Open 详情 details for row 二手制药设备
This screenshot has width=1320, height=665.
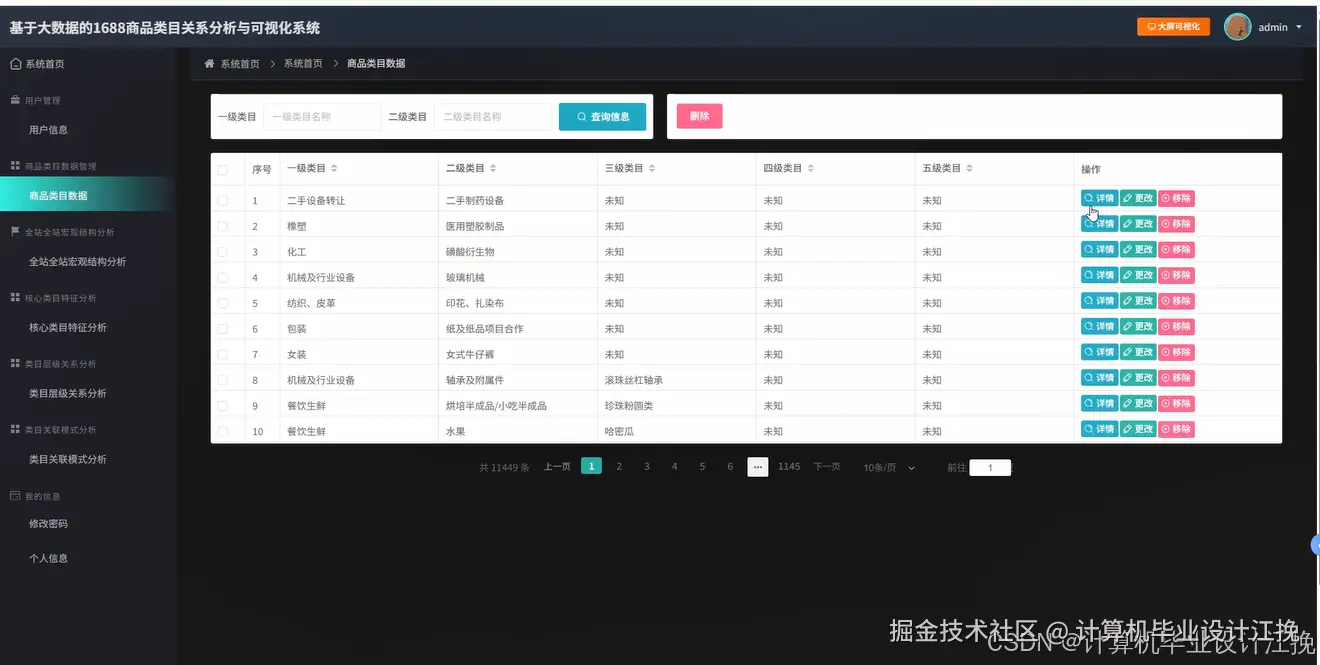click(x=1099, y=198)
